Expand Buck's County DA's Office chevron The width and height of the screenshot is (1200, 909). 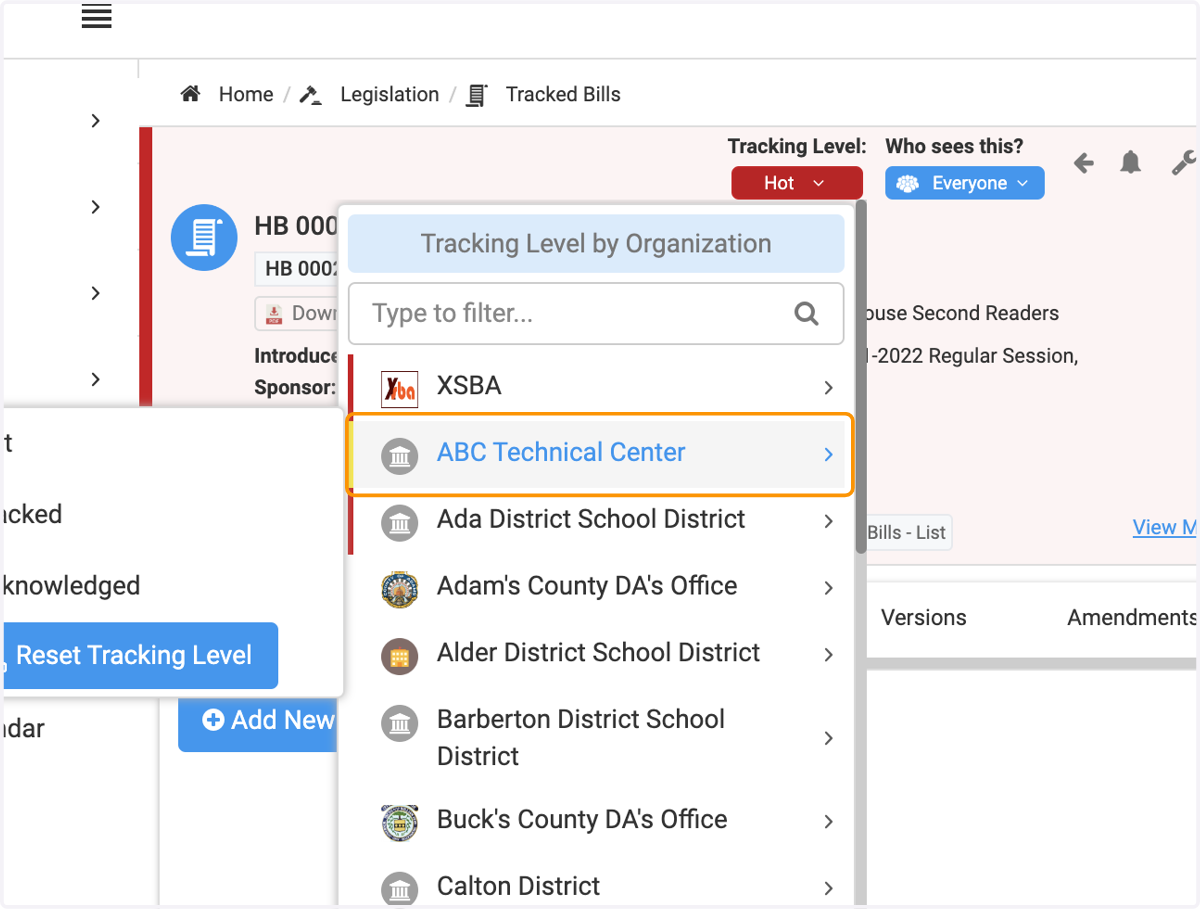click(828, 821)
